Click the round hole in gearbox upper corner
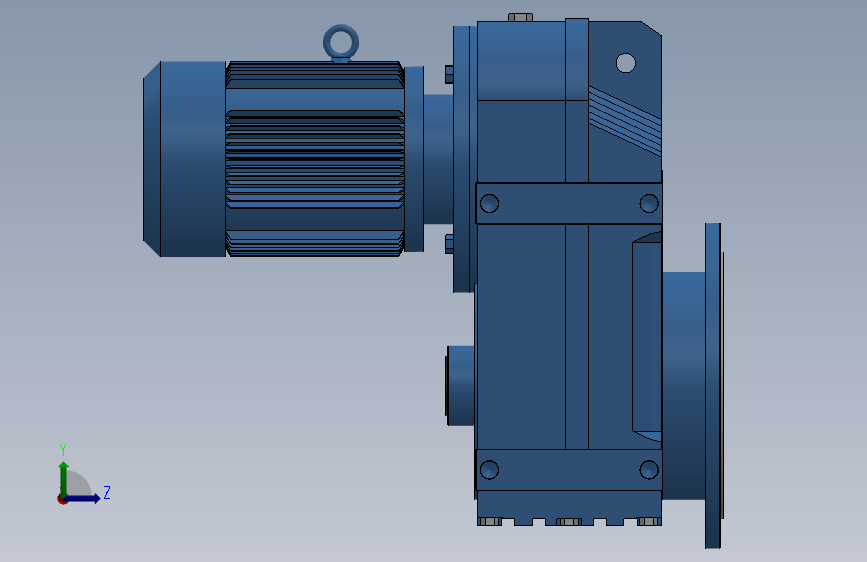Viewport: 867px width, 562px height. (625, 63)
